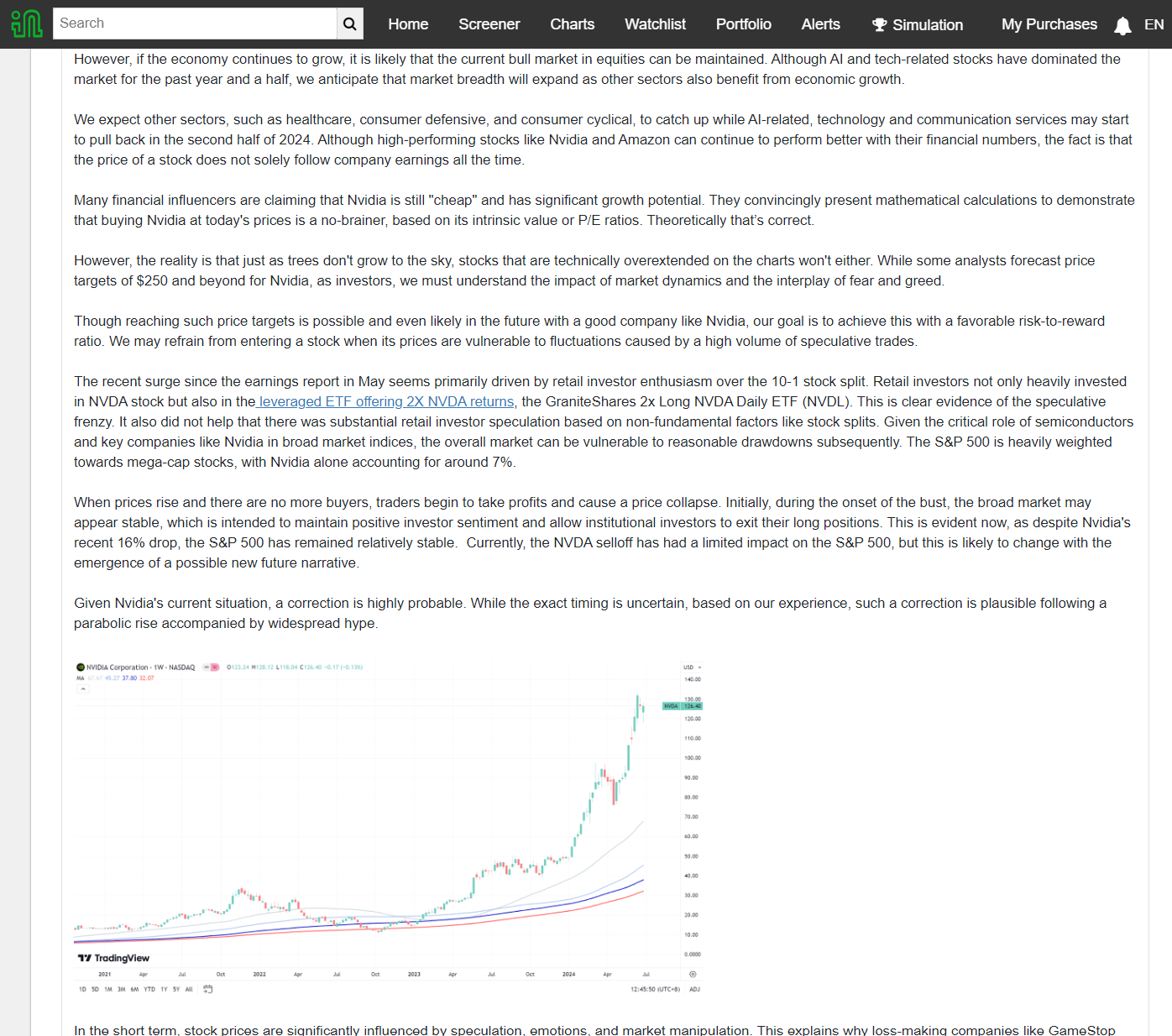
Task: Open the EN language selector
Action: pos(1154,24)
